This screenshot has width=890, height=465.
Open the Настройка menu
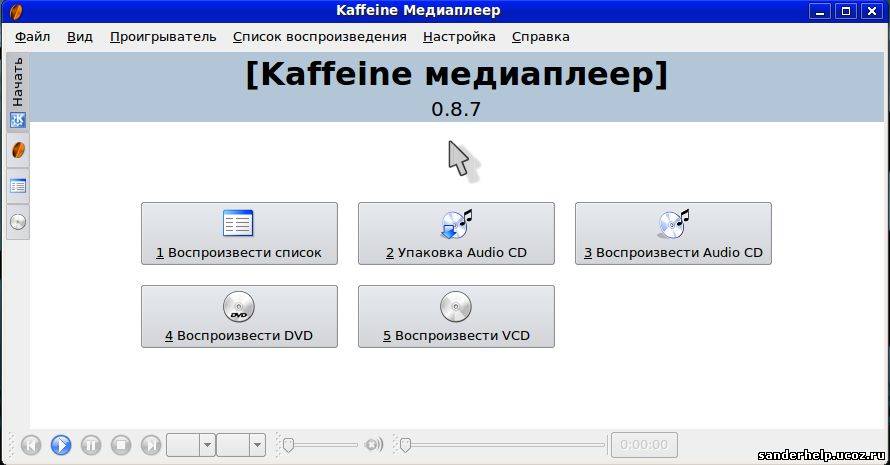coord(459,37)
